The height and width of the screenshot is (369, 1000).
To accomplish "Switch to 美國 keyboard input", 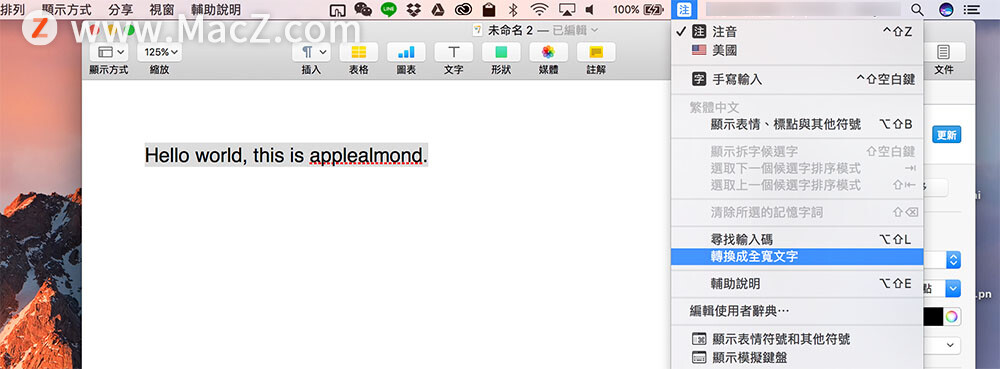I will 797,50.
